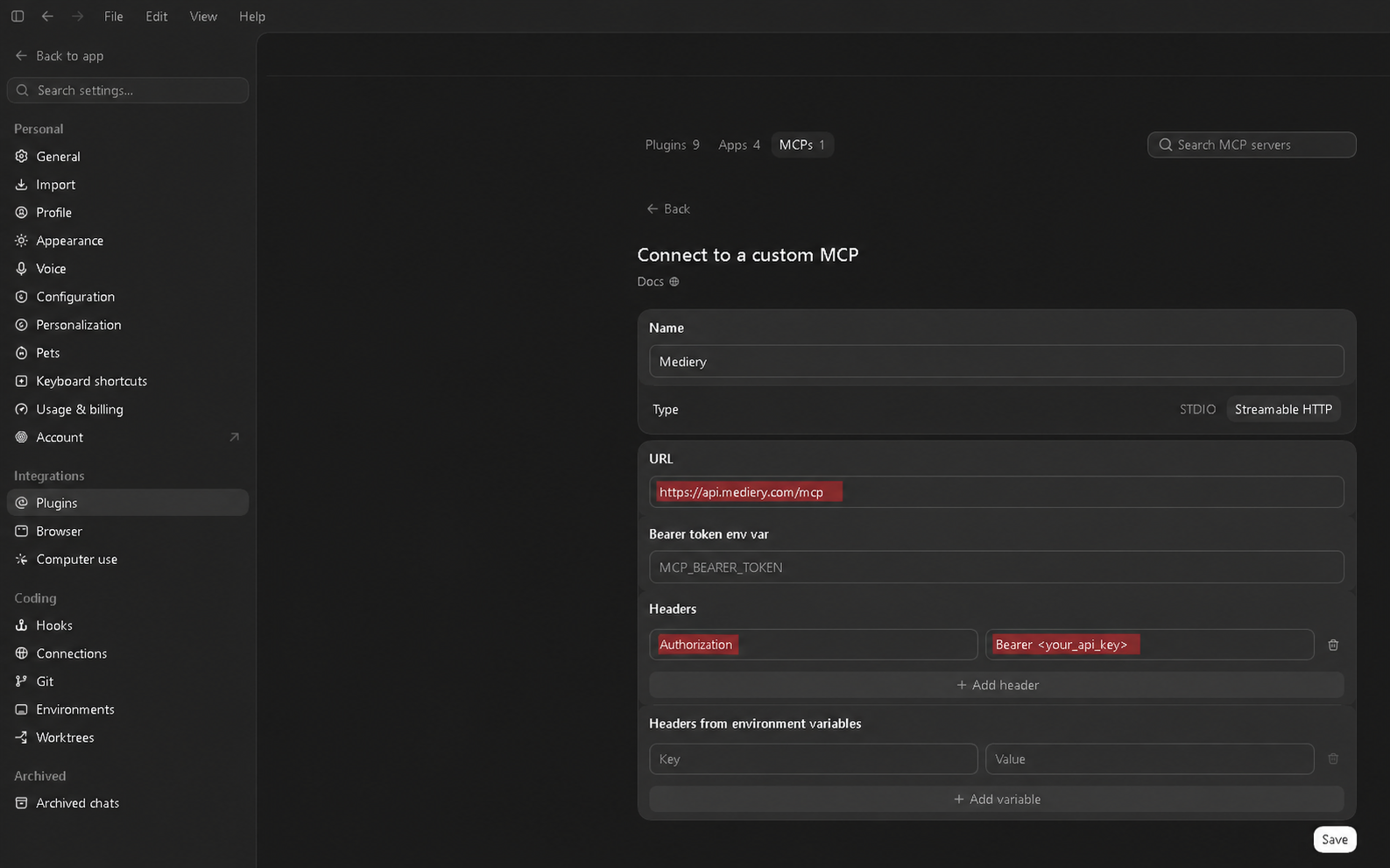Click the environment variable Key field

click(813, 759)
